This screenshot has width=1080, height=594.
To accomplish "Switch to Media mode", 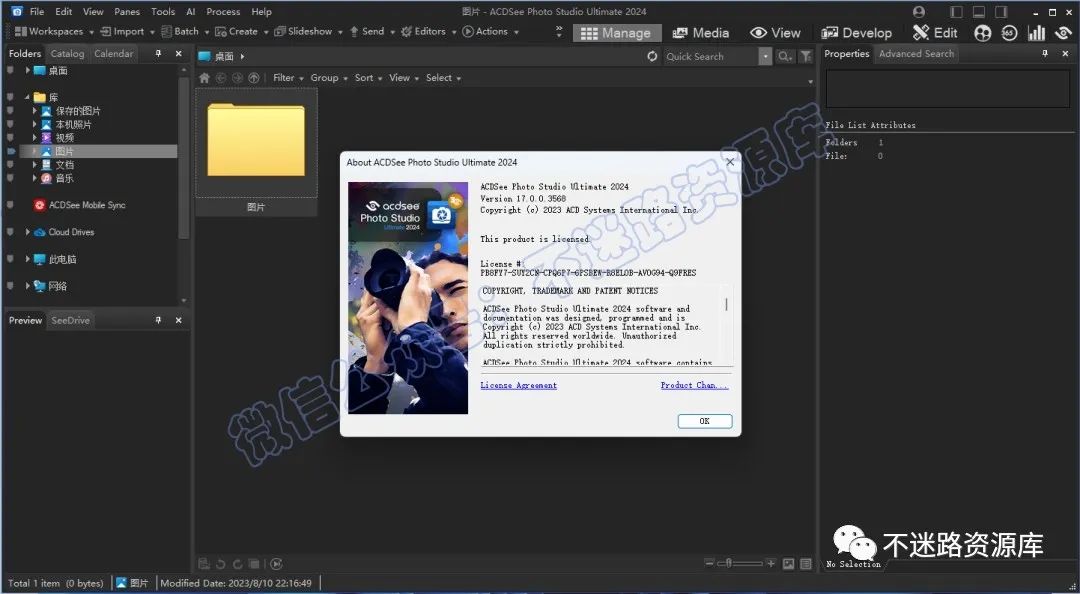I will [x=700, y=33].
